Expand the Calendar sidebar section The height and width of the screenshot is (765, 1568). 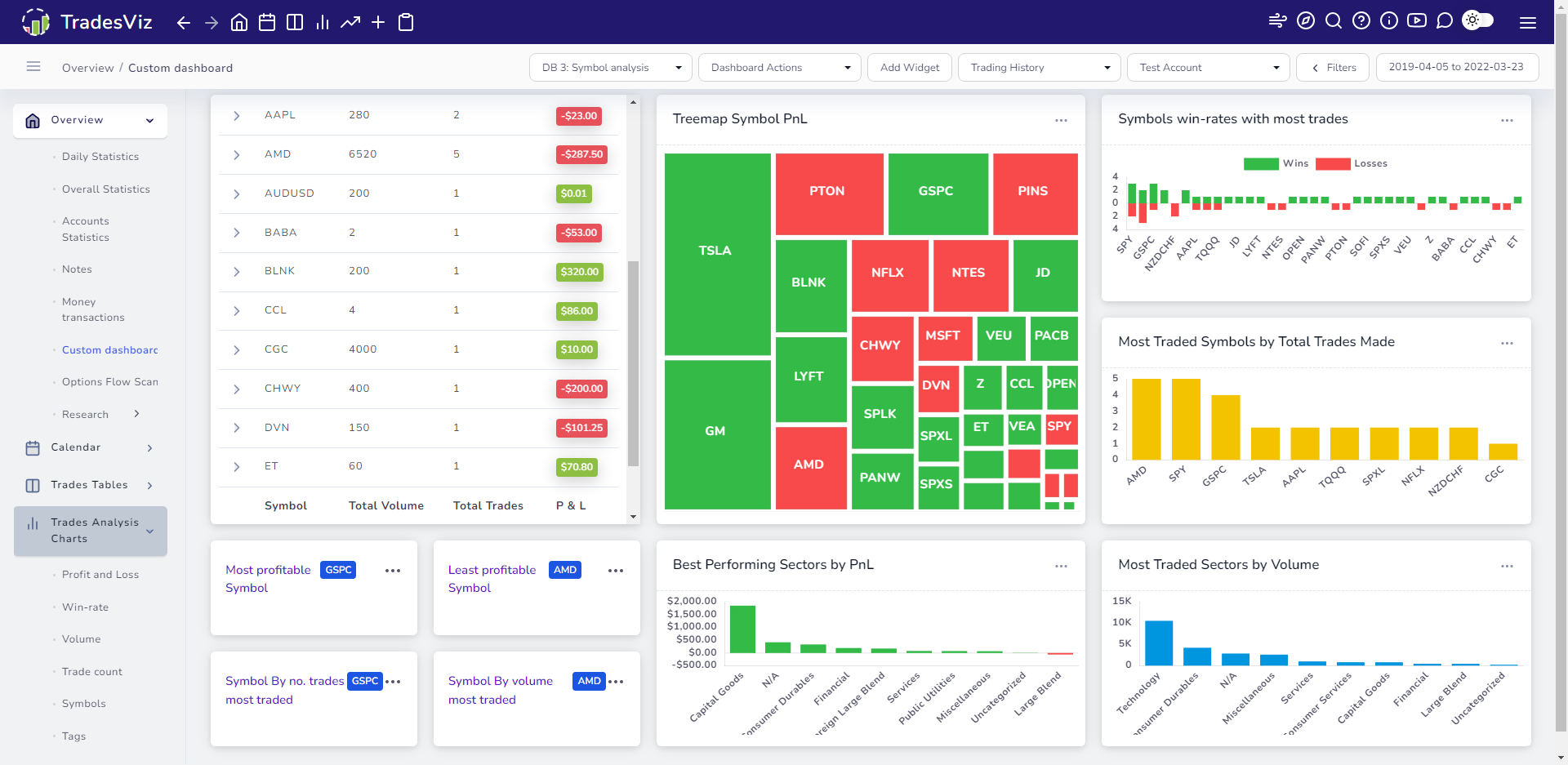click(x=149, y=448)
